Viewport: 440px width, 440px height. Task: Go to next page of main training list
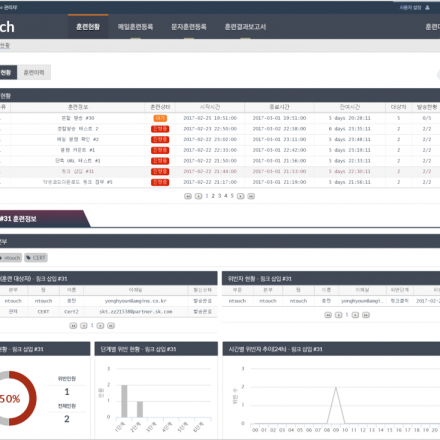(x=241, y=196)
